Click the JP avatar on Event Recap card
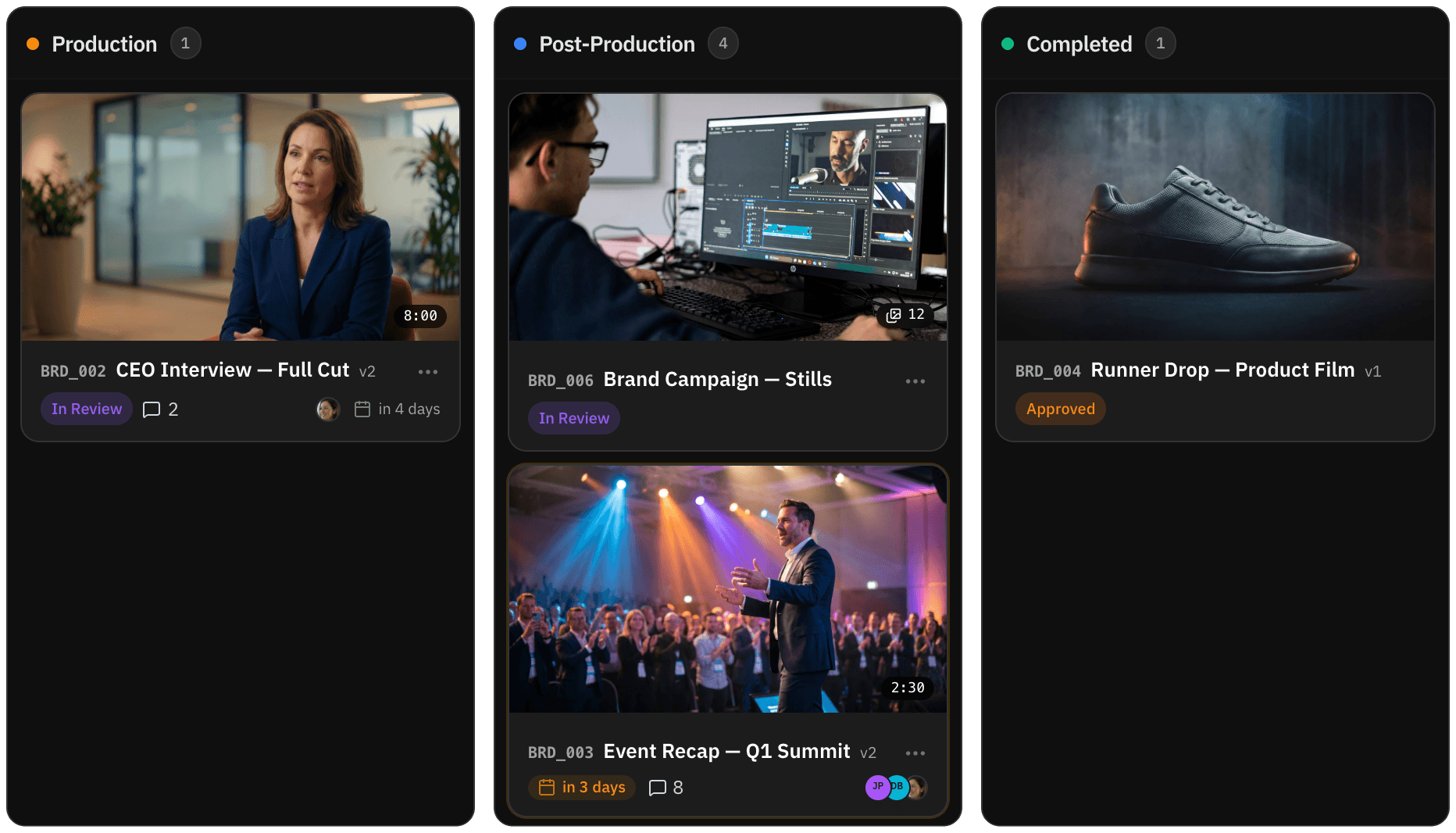 point(878,787)
